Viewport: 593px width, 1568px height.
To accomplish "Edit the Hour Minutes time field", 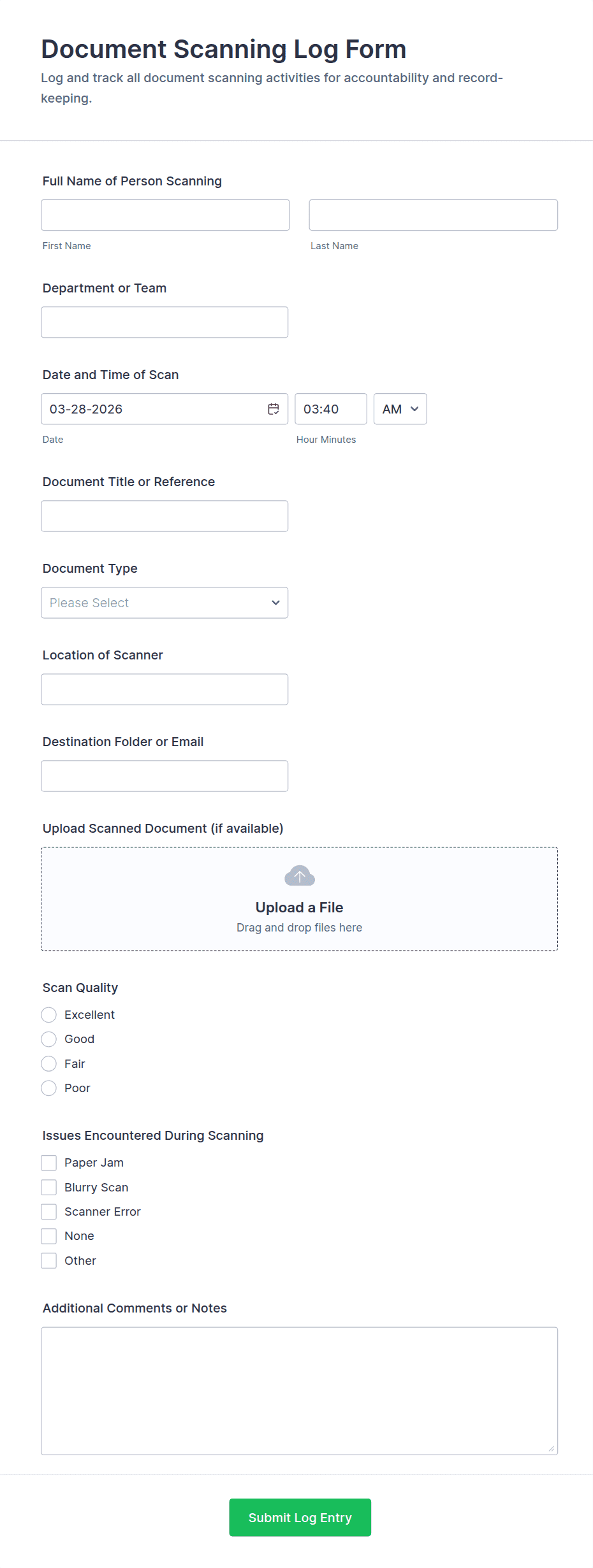I will pos(330,409).
